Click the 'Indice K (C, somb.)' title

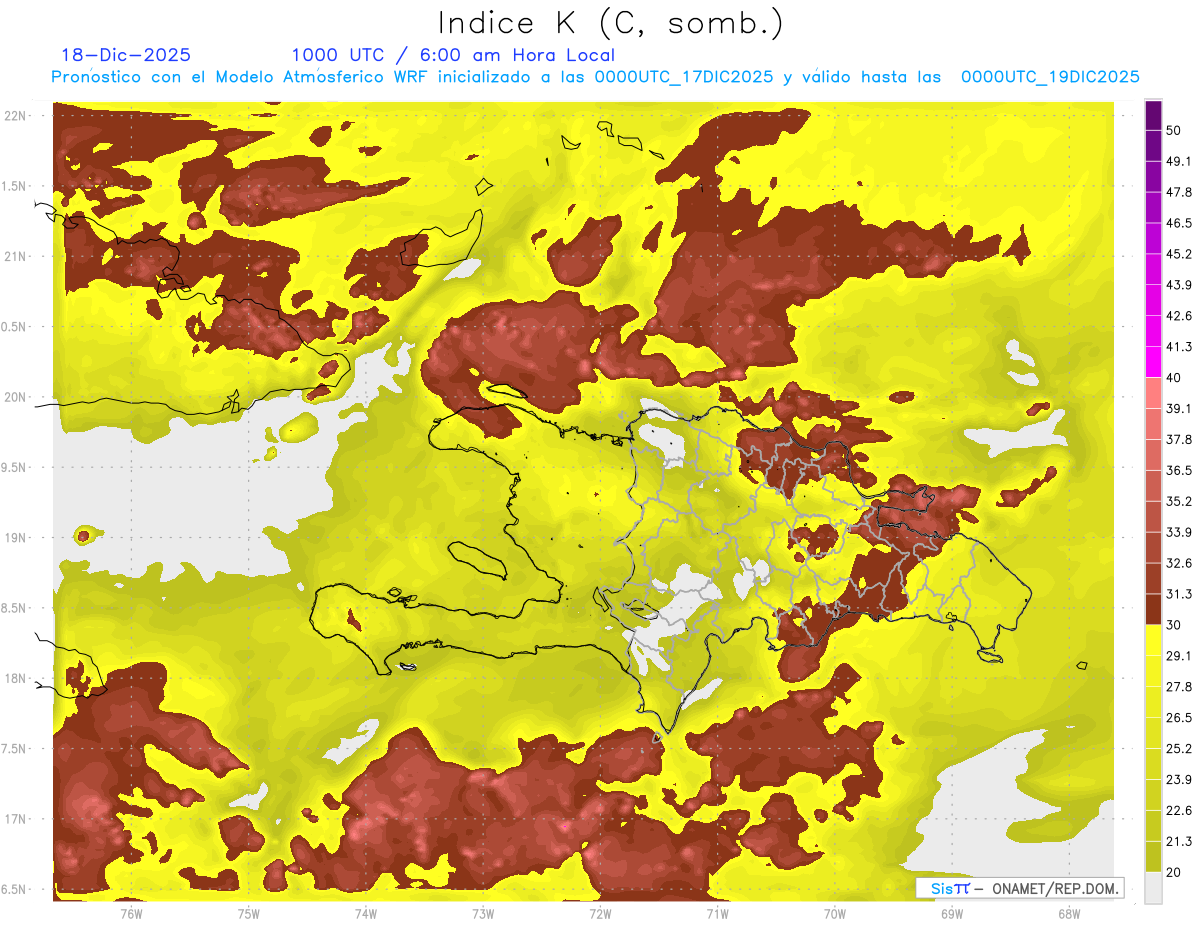coord(610,23)
